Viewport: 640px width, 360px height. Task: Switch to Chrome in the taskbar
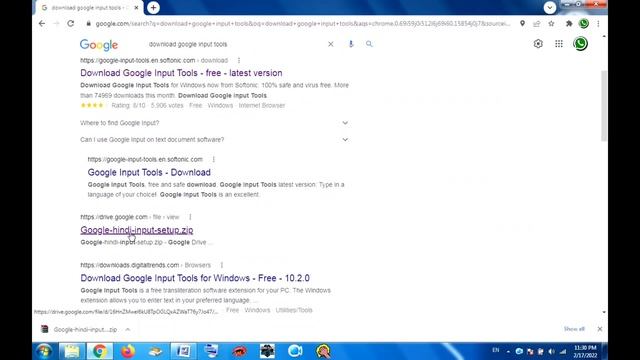click(x=100, y=351)
